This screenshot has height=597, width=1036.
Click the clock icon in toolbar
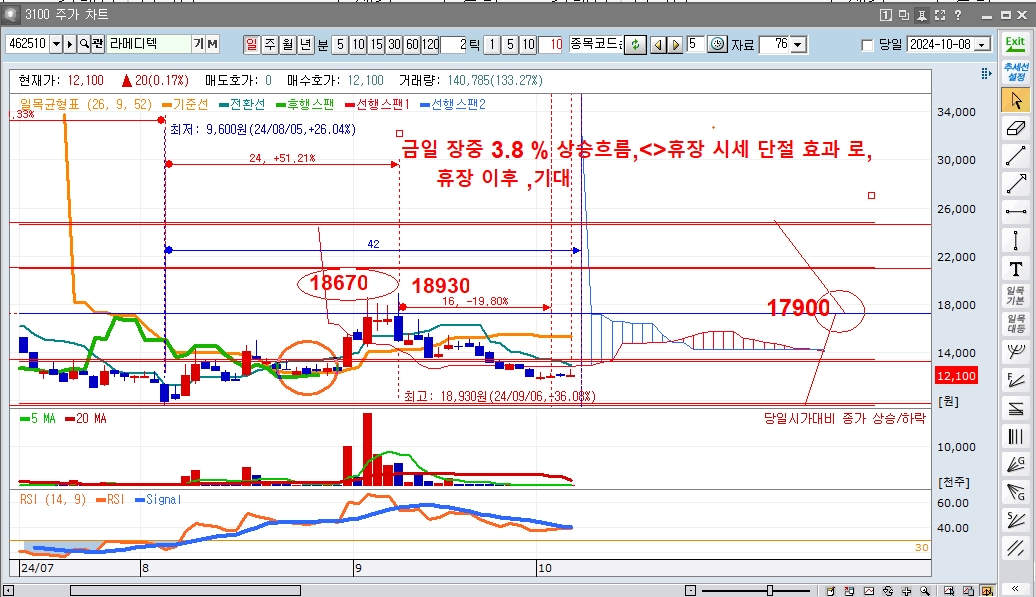717,44
